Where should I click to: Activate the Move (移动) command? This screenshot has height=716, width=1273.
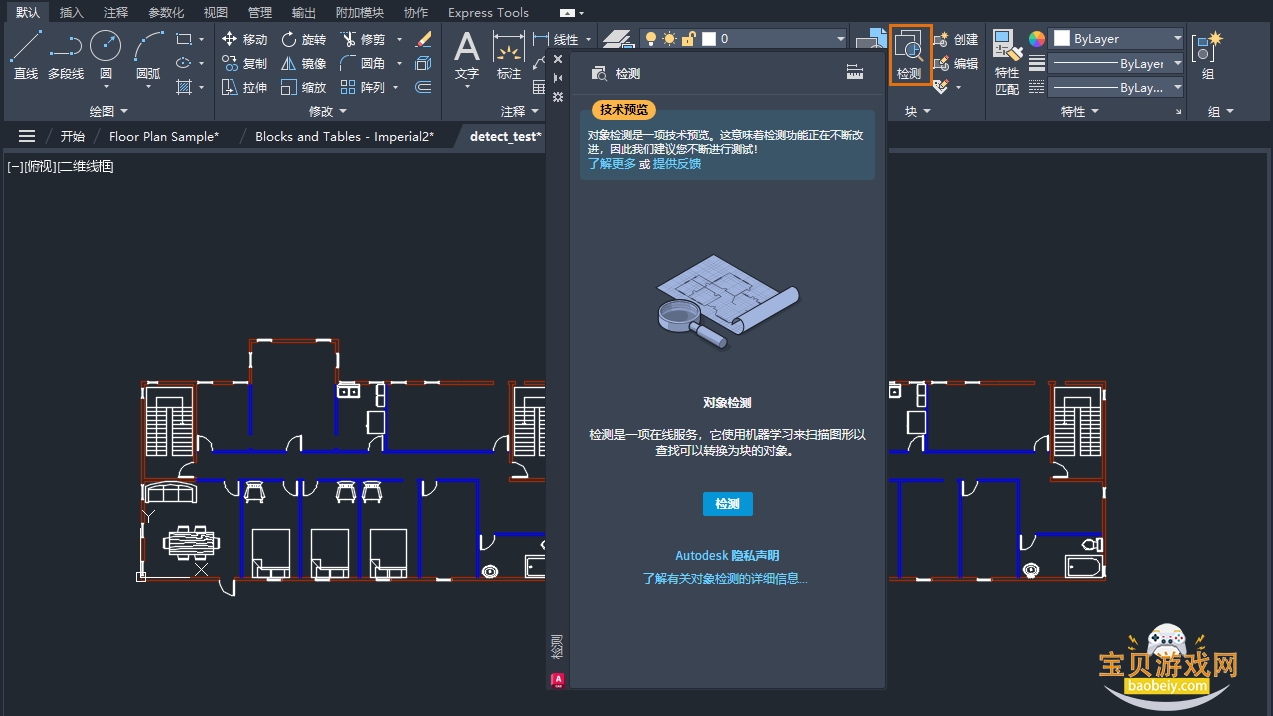(244, 39)
